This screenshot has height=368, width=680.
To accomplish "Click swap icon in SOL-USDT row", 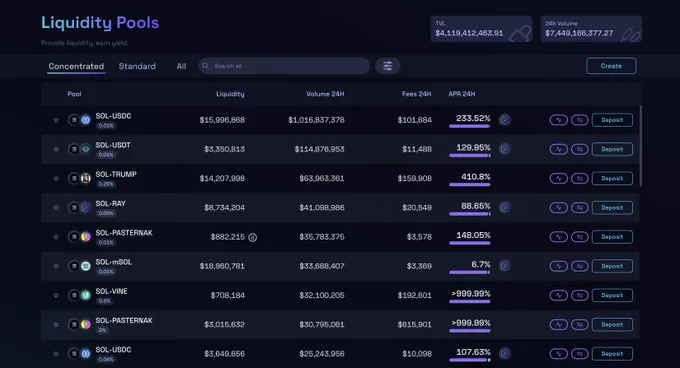I will (x=580, y=149).
